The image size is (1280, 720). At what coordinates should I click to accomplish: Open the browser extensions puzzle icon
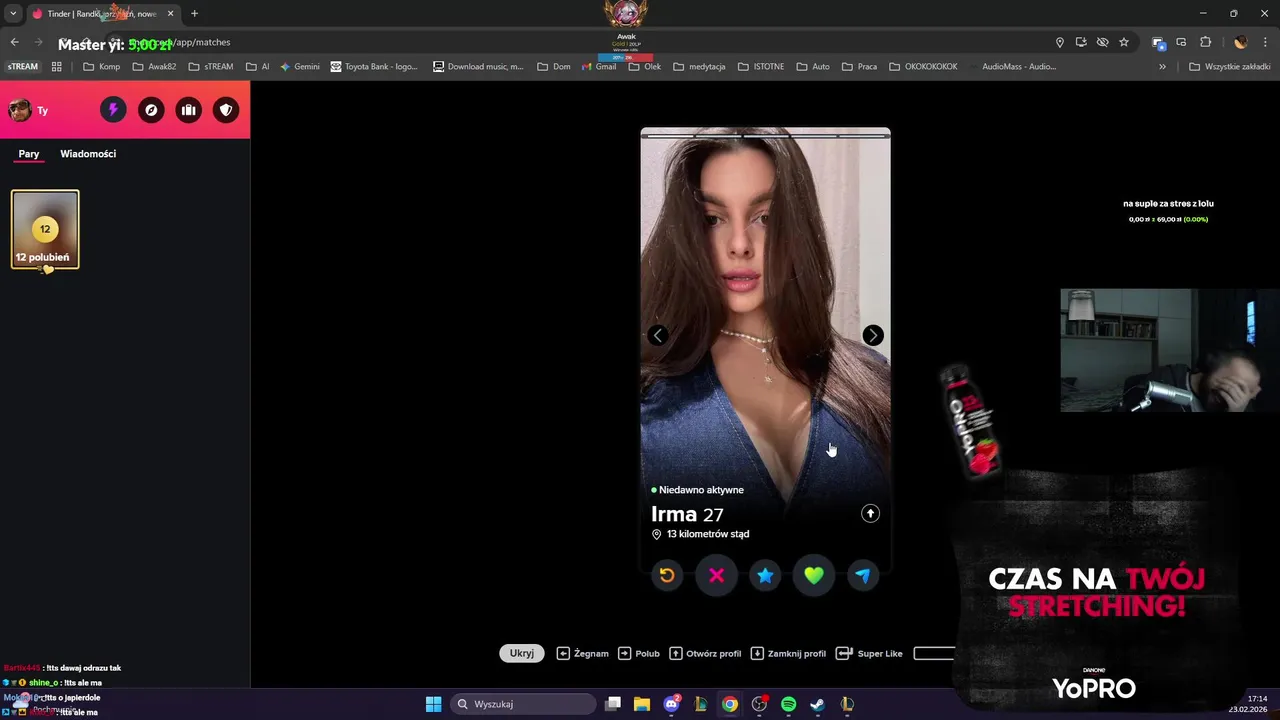1205,42
